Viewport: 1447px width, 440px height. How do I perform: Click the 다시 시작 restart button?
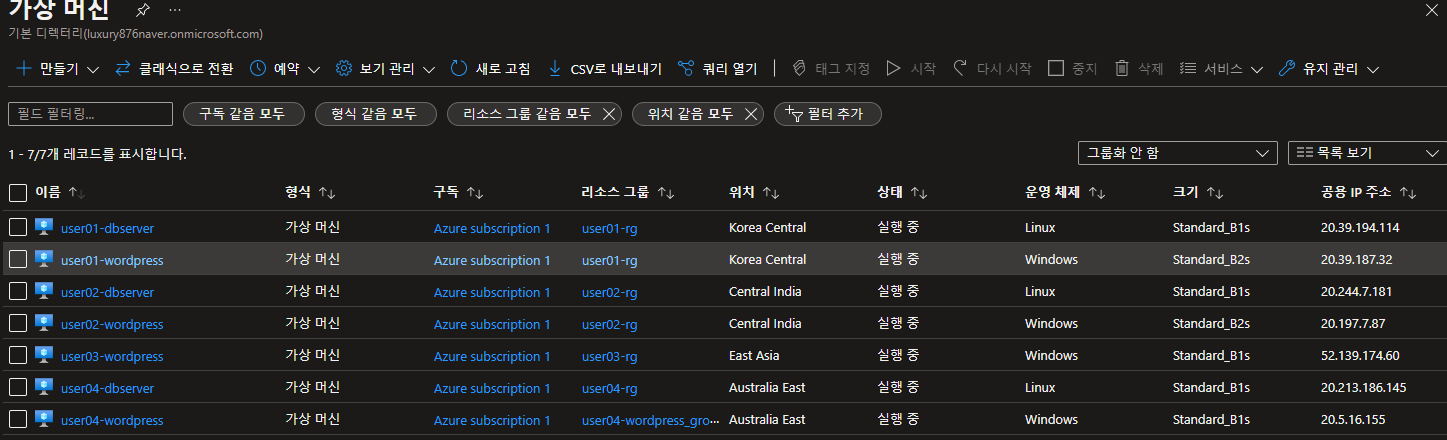coord(991,69)
